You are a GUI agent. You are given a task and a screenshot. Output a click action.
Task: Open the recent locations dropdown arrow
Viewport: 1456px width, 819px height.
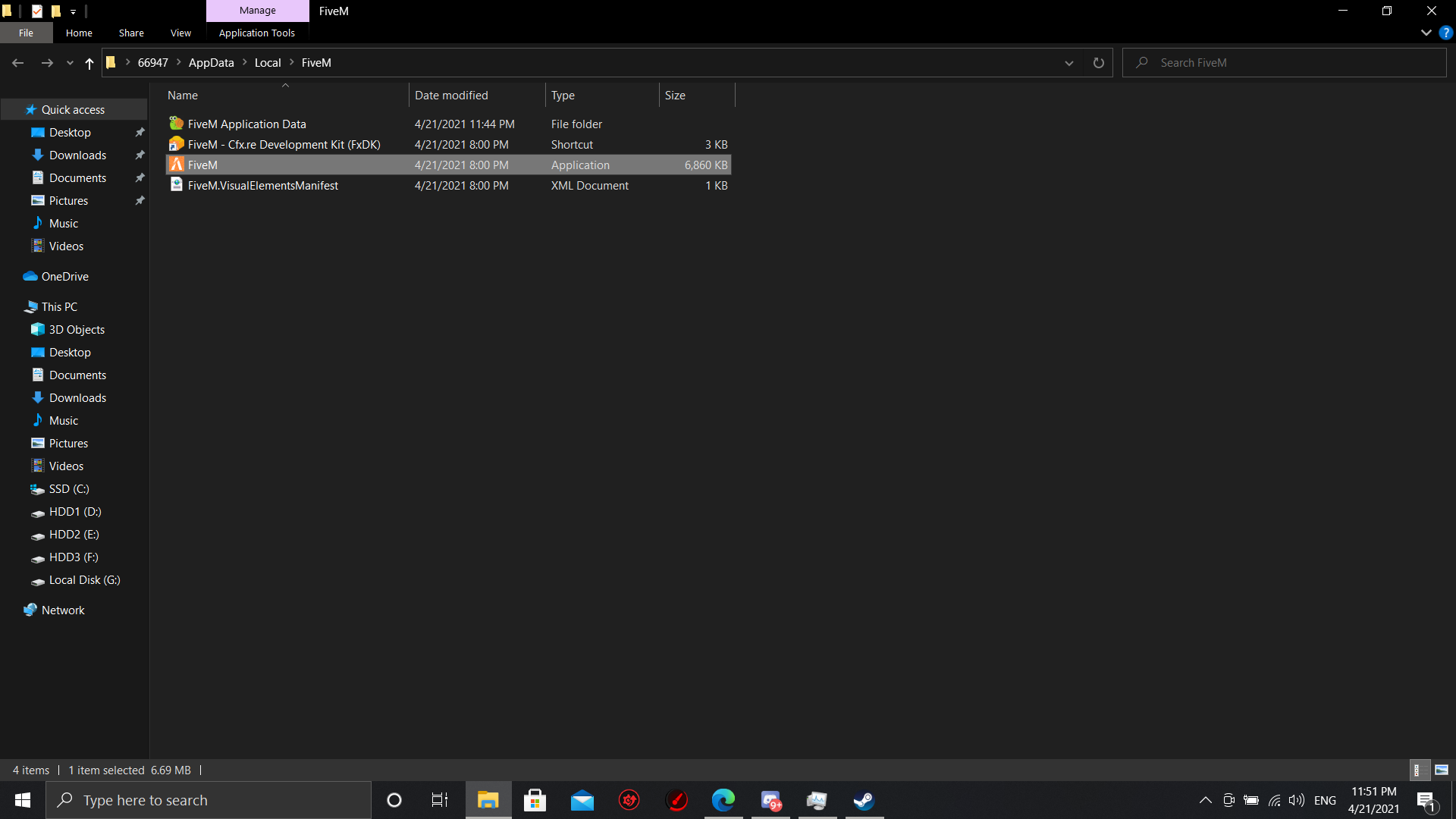tap(70, 63)
